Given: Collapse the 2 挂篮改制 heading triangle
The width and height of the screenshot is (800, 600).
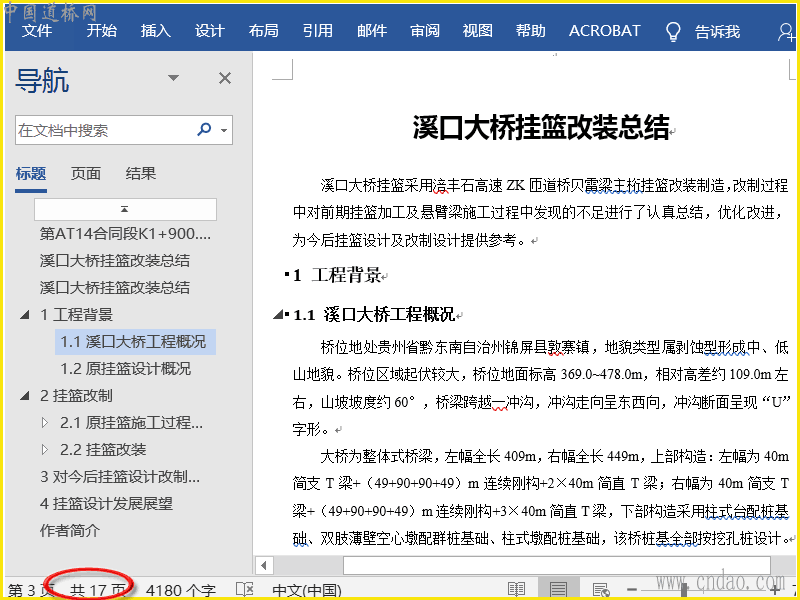Looking at the screenshot, I should pos(24,396).
